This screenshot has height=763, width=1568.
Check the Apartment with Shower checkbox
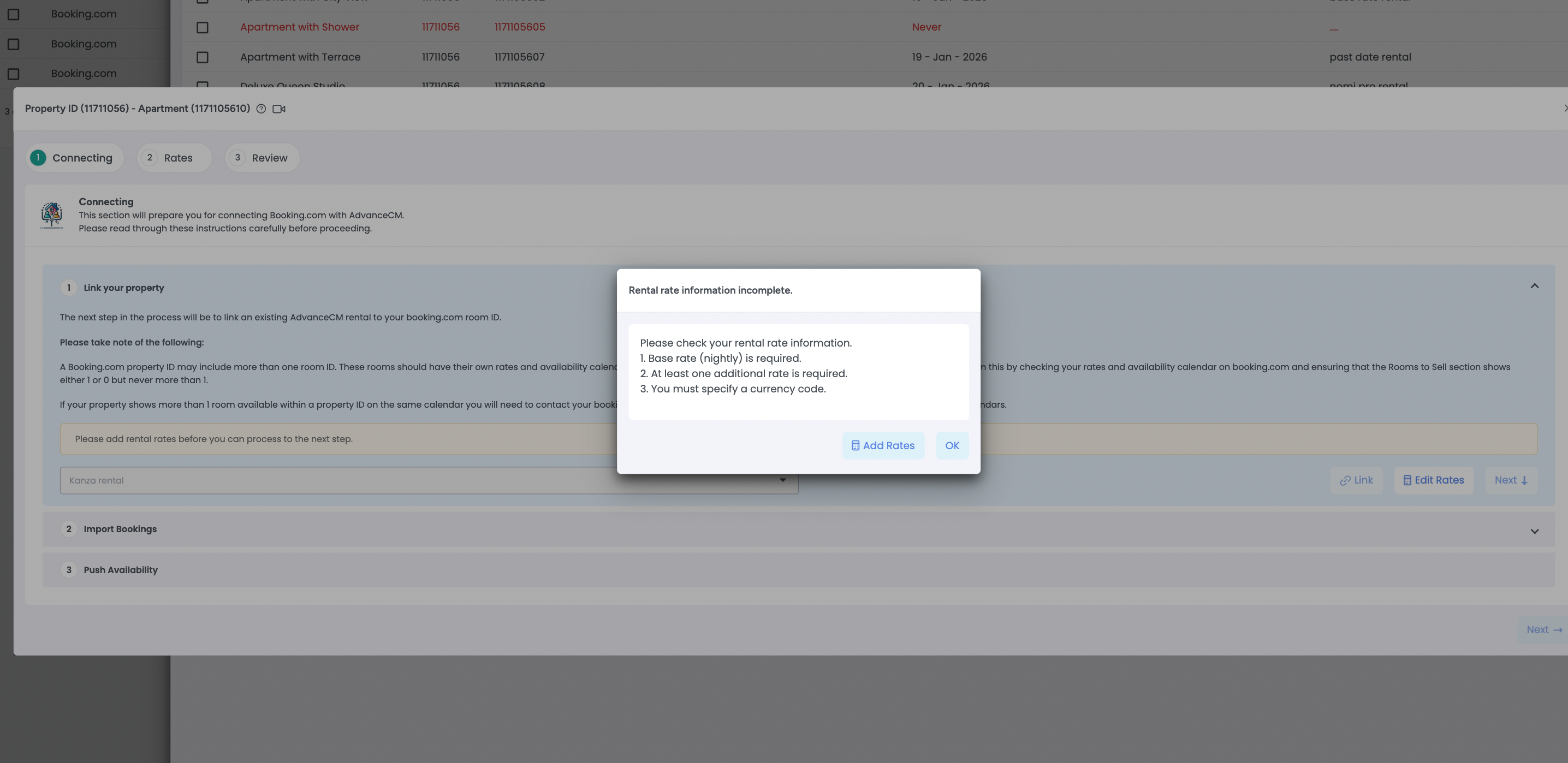pyautogui.click(x=203, y=27)
